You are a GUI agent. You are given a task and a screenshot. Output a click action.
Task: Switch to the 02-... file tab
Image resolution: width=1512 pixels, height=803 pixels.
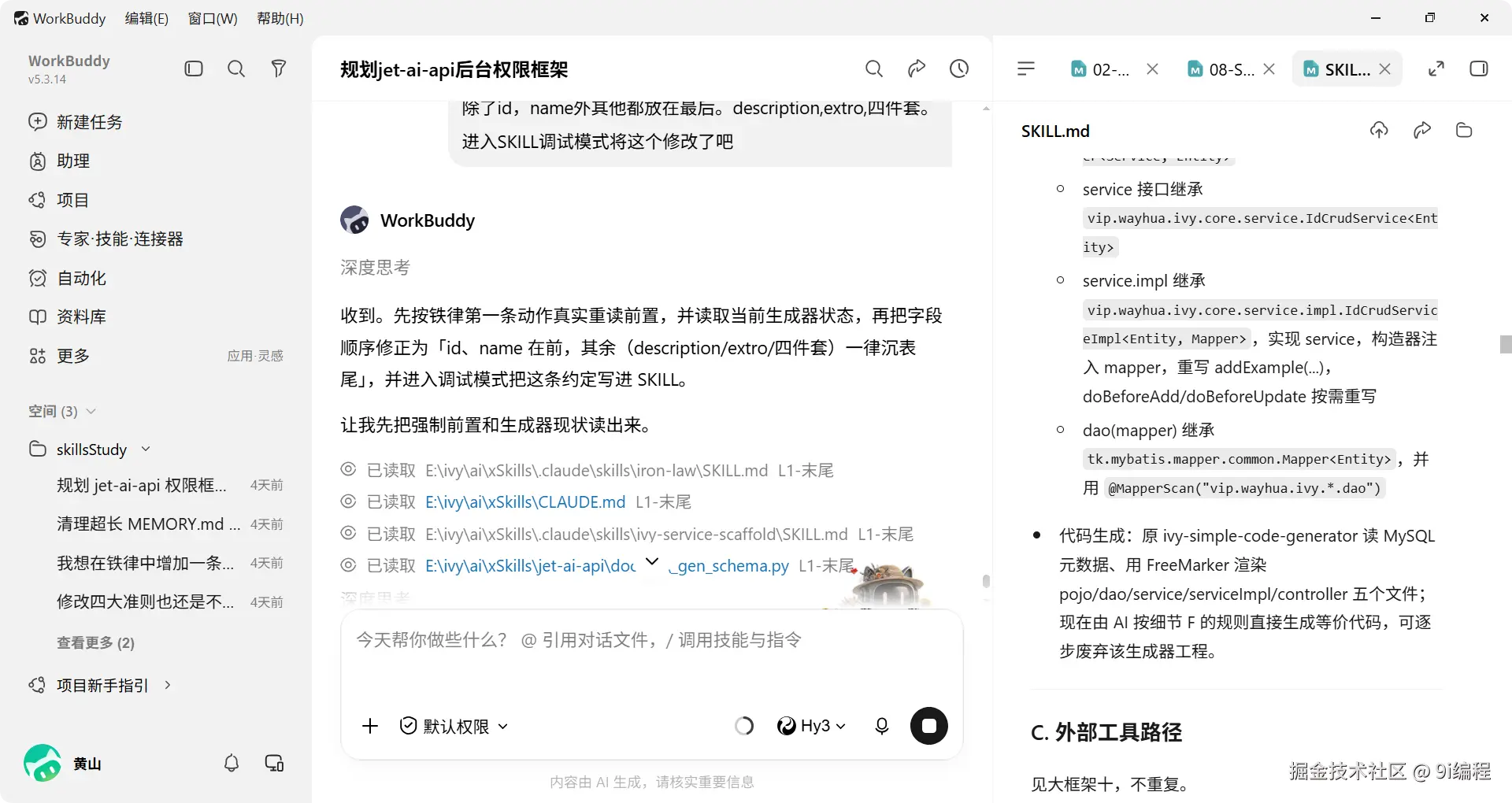(x=1100, y=69)
